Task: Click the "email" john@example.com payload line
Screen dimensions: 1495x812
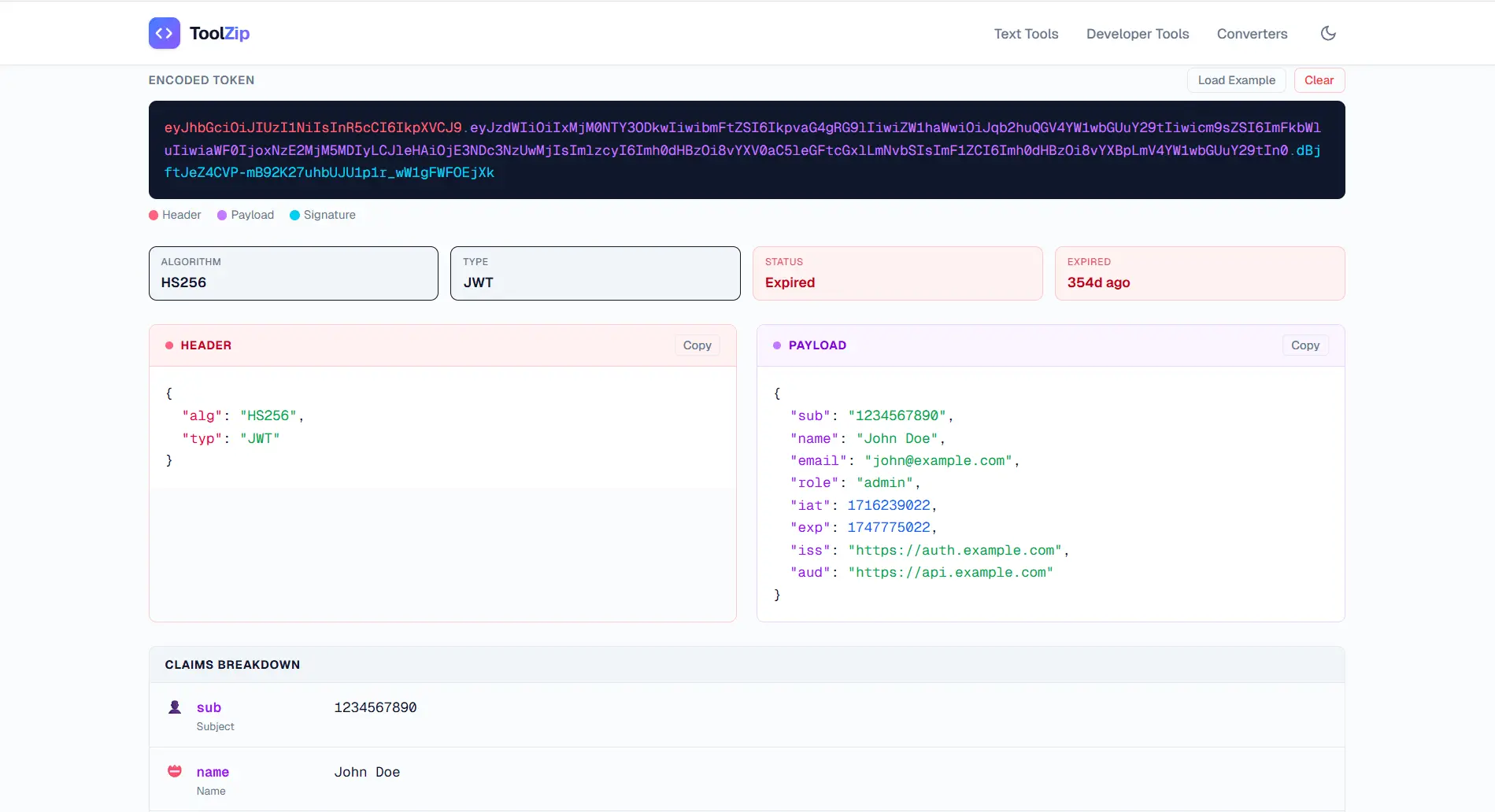Action: [x=905, y=460]
